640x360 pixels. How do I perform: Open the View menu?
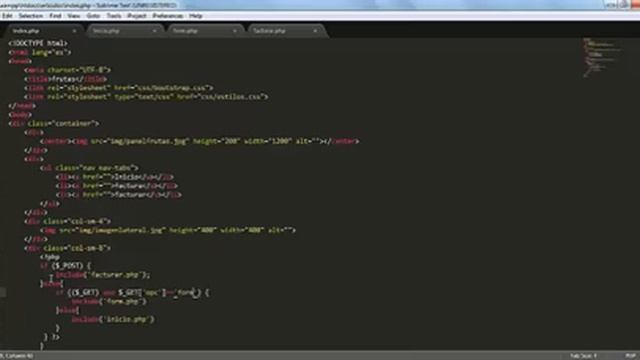pyautogui.click(x=73, y=16)
